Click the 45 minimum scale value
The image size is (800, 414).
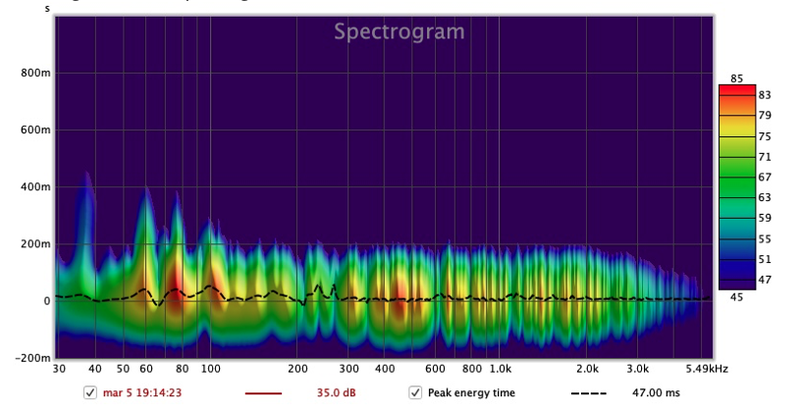(x=736, y=297)
